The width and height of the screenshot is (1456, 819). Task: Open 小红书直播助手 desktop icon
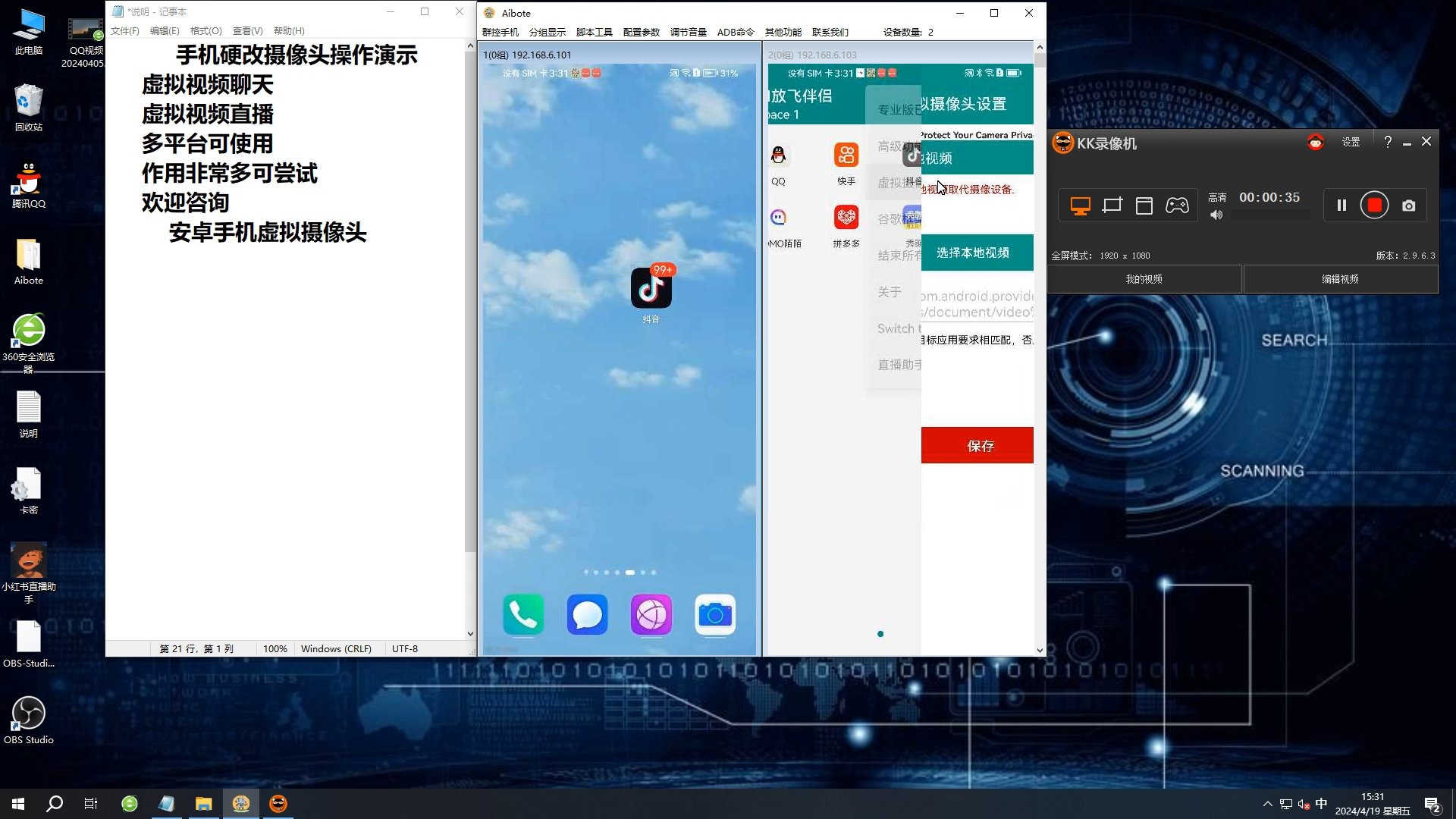tap(29, 573)
